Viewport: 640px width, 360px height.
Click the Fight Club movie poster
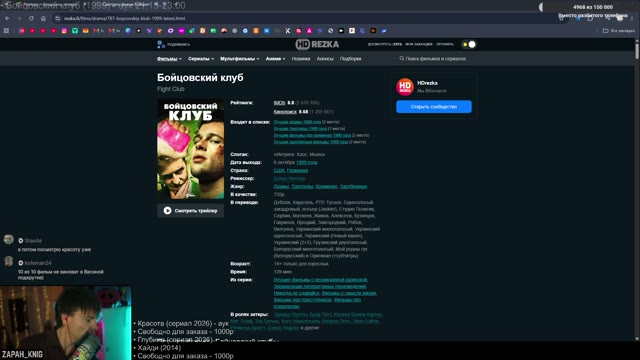191,149
